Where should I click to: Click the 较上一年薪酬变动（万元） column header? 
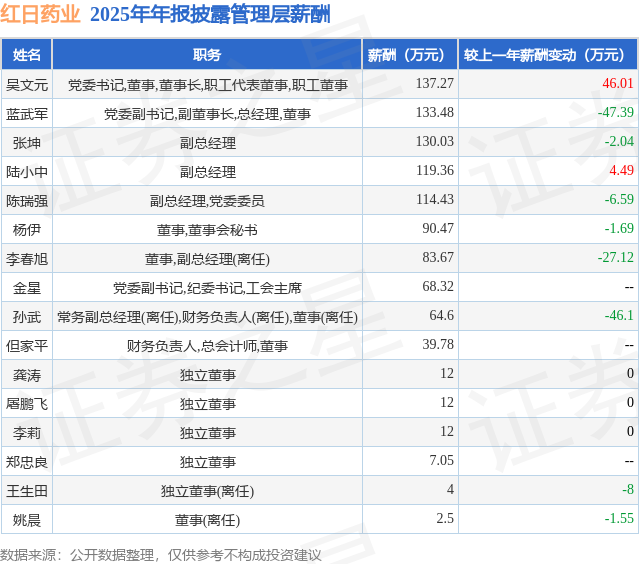(549, 55)
